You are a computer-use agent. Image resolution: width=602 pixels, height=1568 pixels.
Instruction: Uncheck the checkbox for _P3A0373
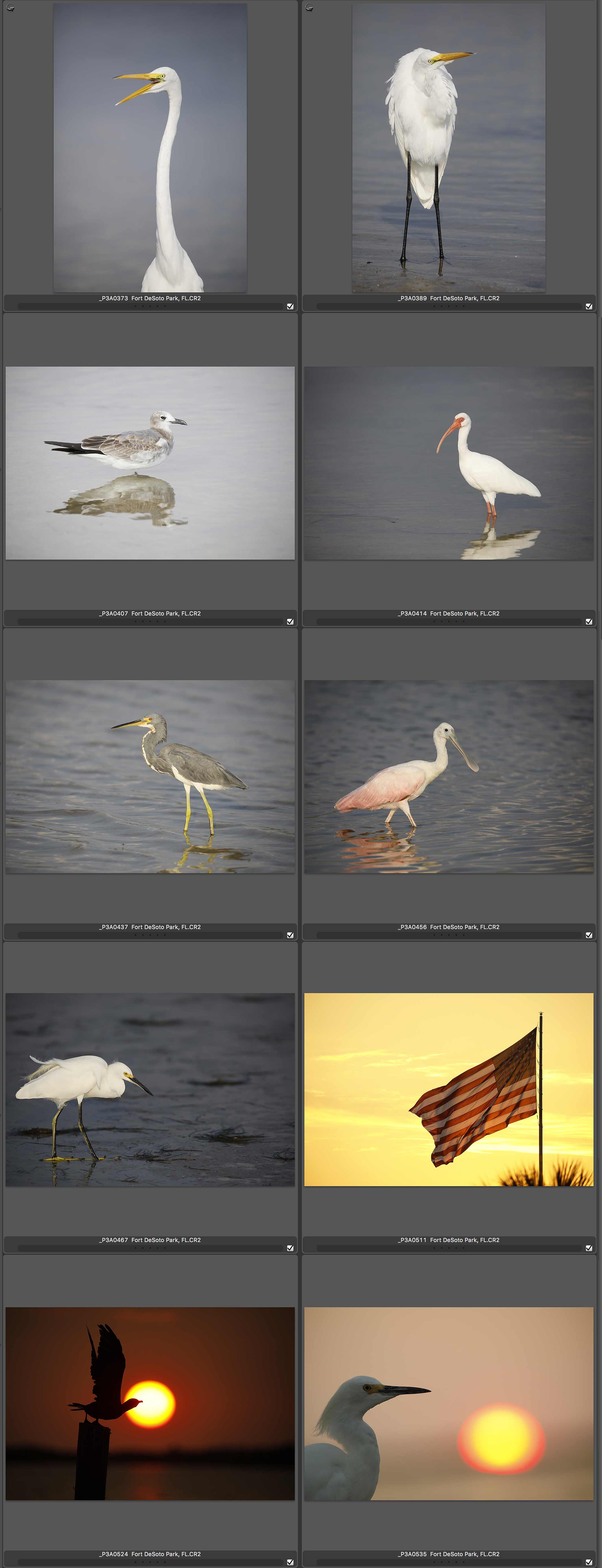pyautogui.click(x=290, y=306)
